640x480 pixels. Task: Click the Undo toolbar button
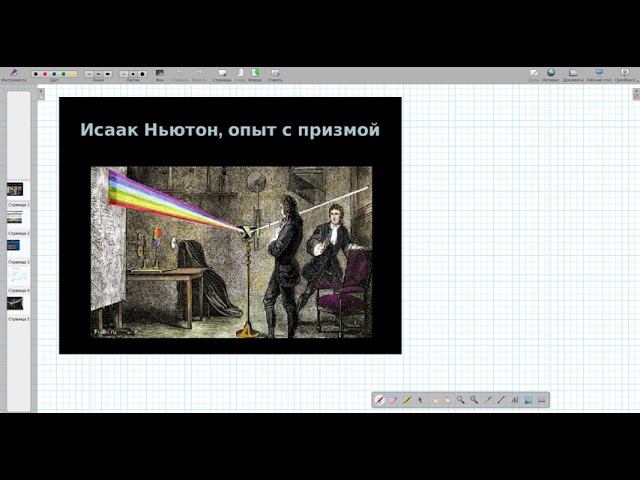point(179,75)
